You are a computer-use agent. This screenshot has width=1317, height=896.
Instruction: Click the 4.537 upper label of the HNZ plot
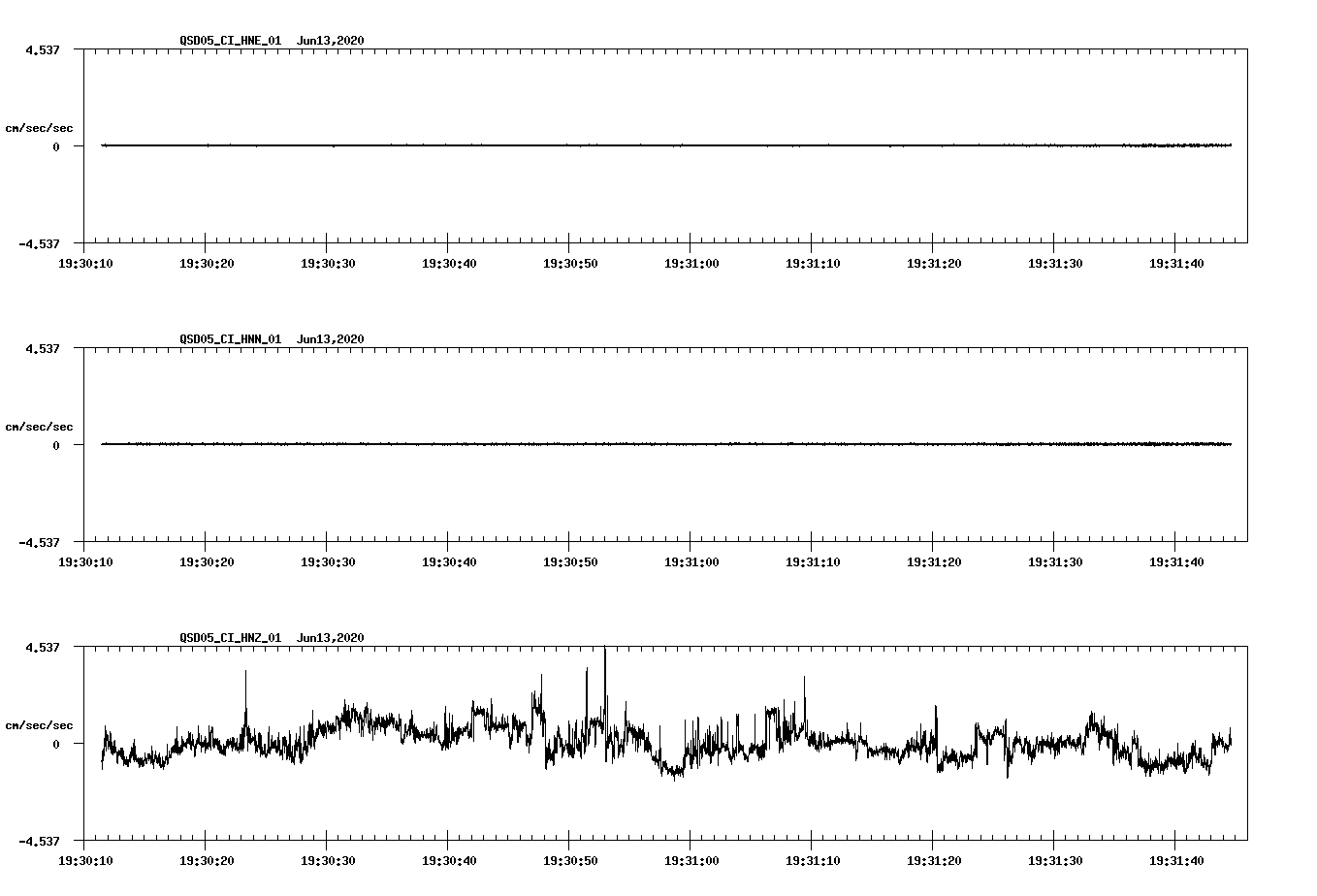point(44,647)
